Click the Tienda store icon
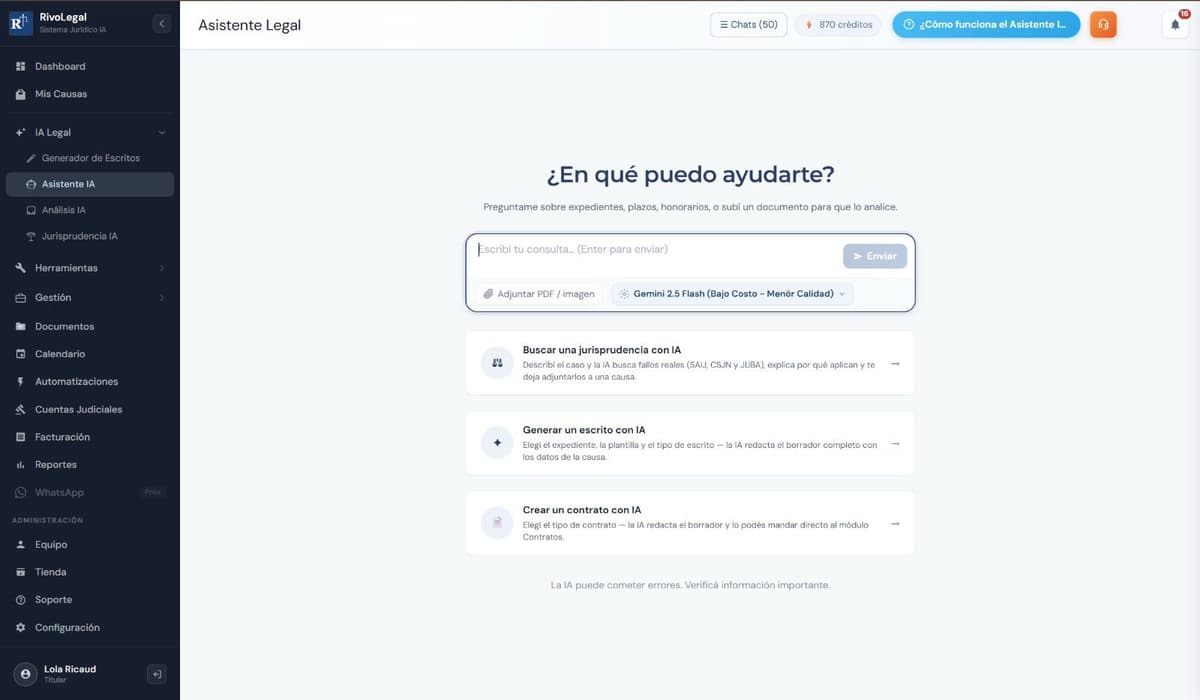 click(x=21, y=572)
